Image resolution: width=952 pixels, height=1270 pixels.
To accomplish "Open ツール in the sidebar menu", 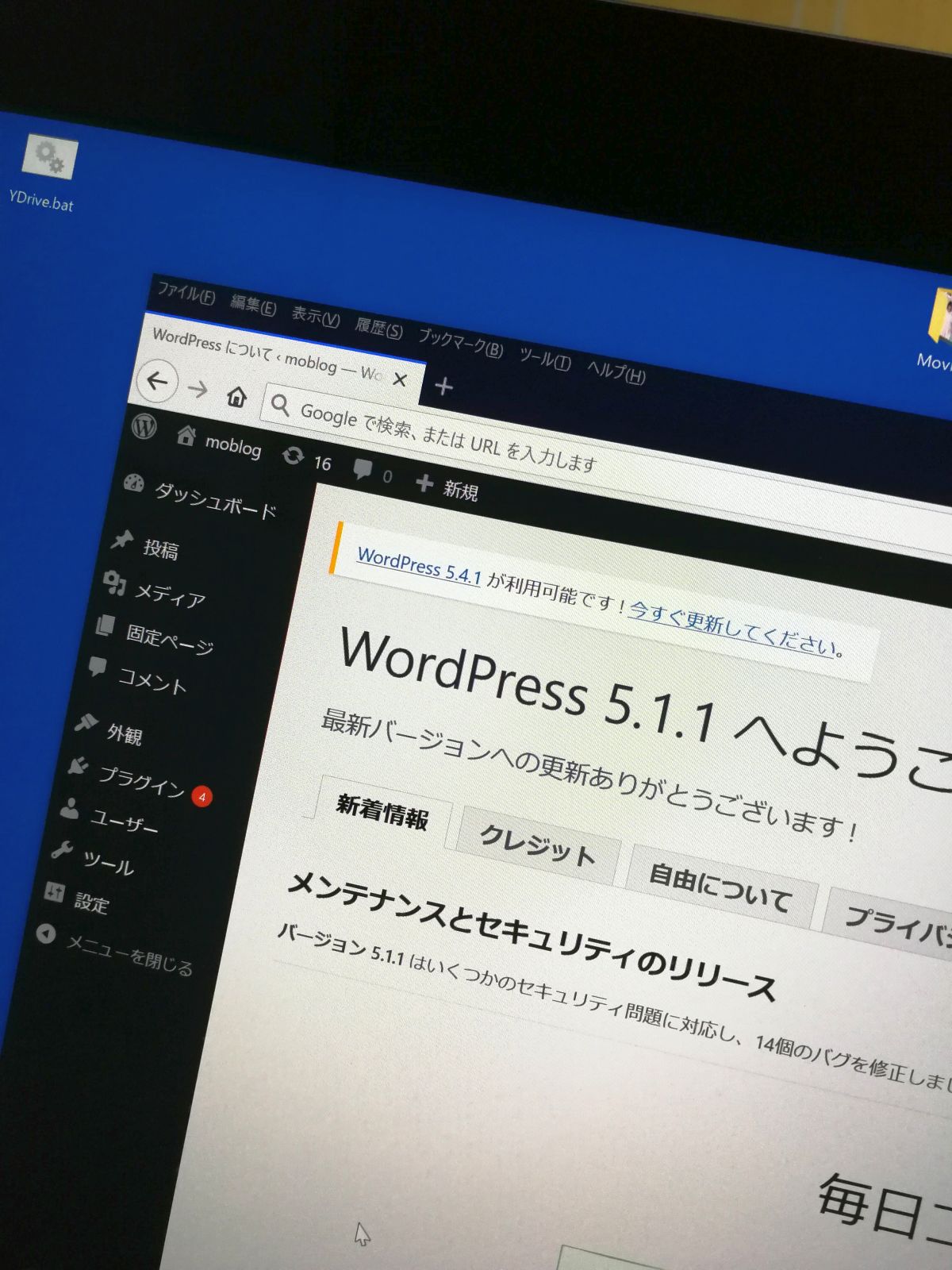I will tap(109, 864).
